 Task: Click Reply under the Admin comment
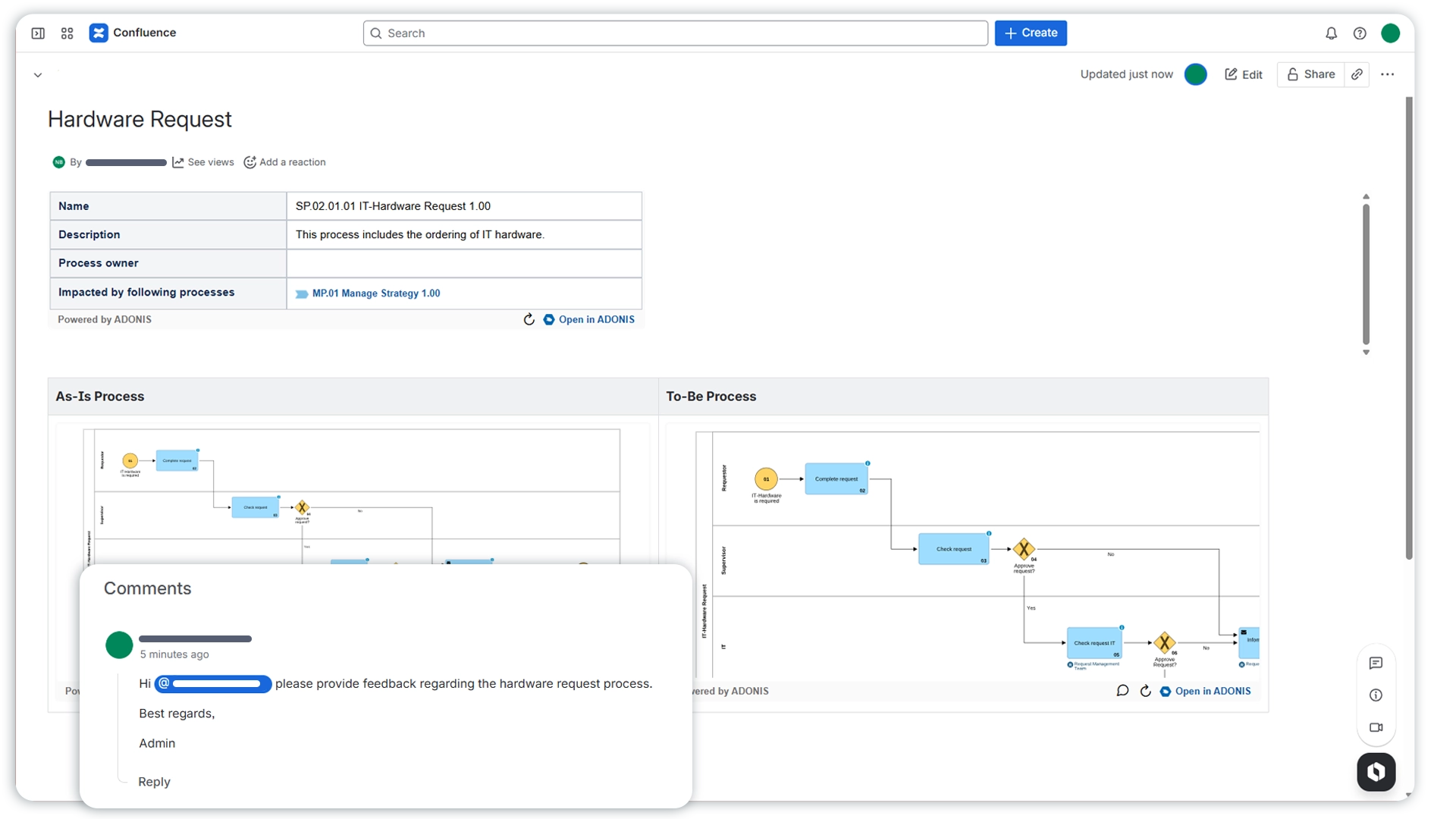tap(154, 781)
